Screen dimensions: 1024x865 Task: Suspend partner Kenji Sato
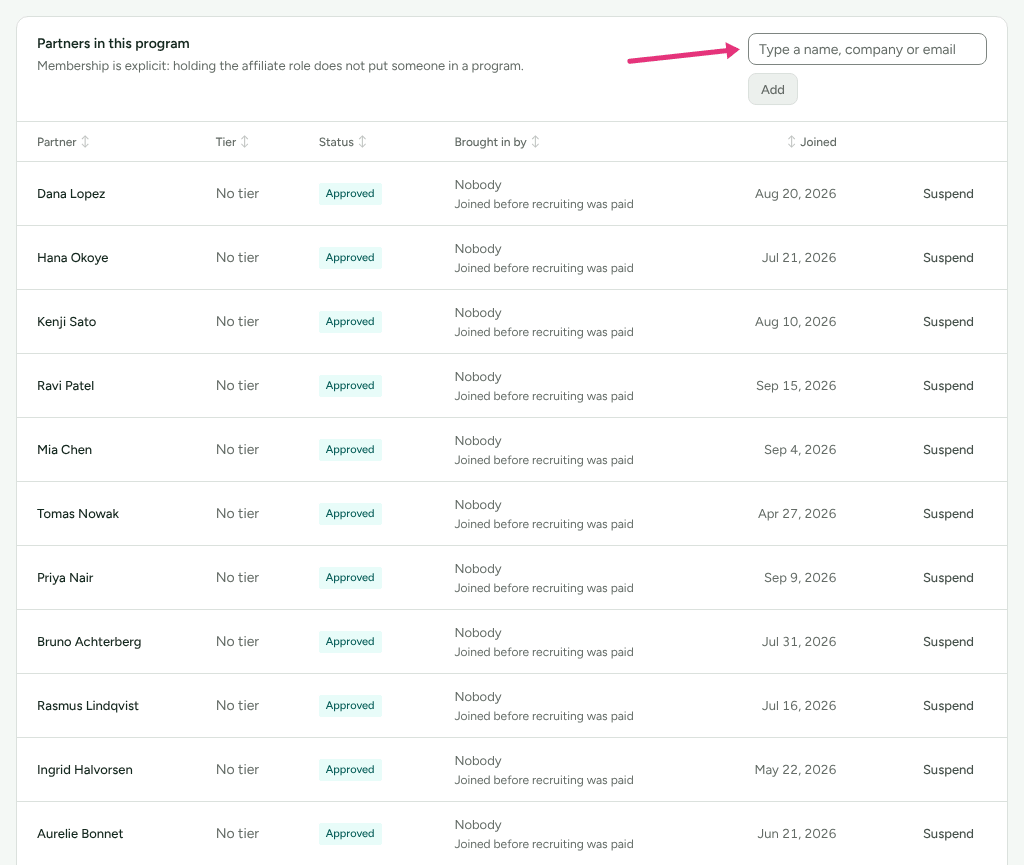point(948,322)
